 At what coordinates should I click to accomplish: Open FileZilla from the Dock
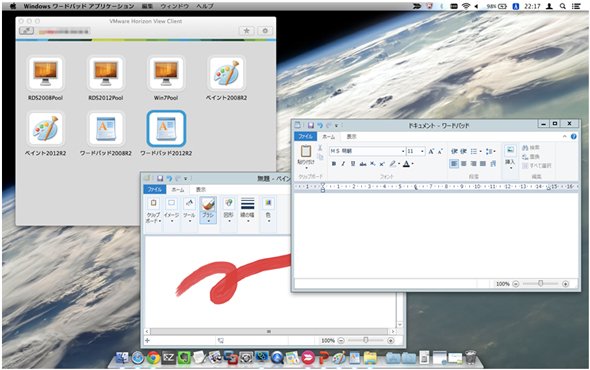169,358
